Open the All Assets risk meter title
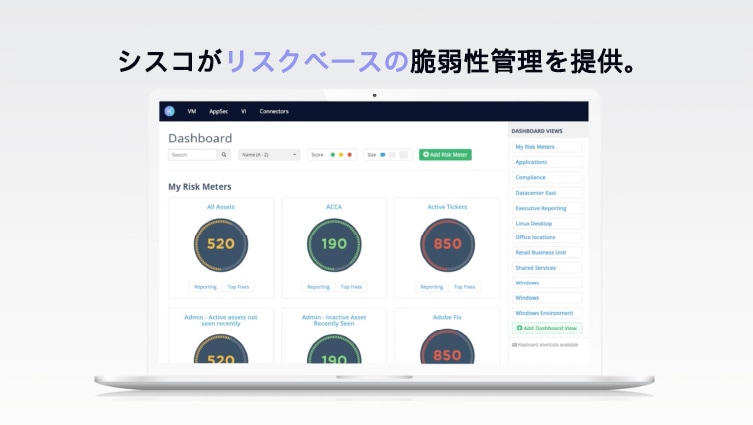 coord(221,207)
